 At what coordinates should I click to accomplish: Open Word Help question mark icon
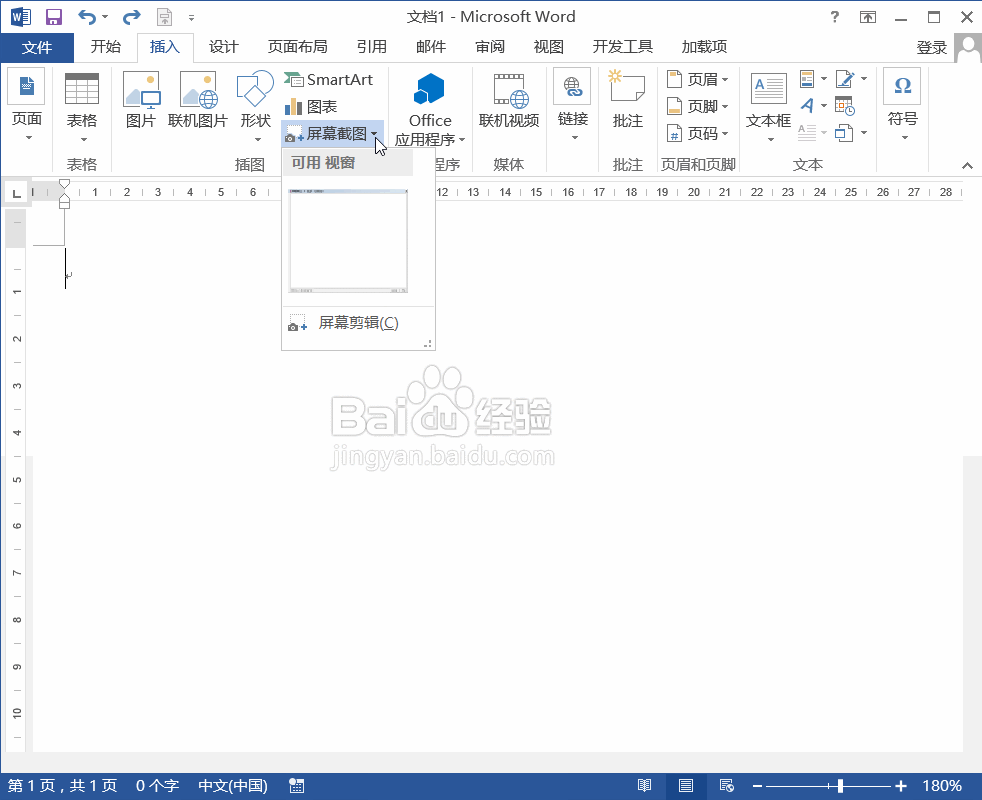point(834,17)
